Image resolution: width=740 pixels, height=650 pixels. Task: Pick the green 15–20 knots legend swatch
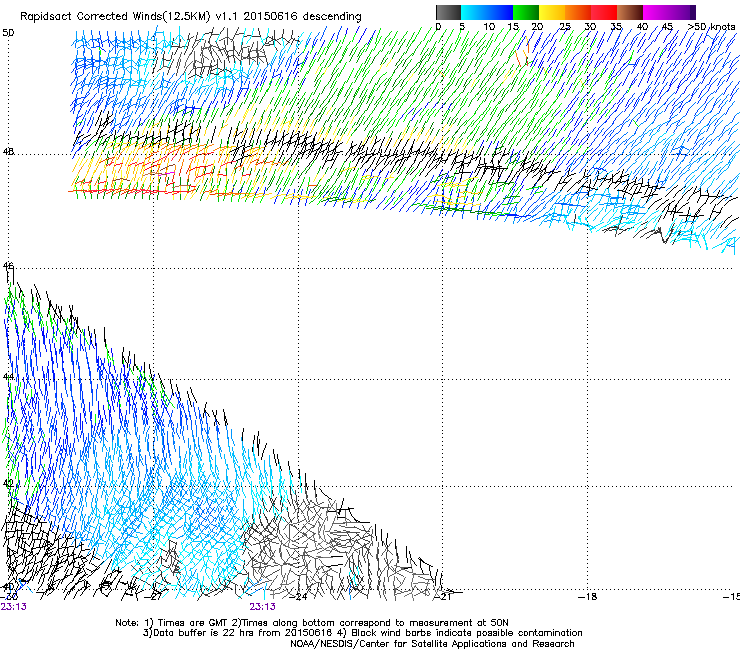pos(526,12)
